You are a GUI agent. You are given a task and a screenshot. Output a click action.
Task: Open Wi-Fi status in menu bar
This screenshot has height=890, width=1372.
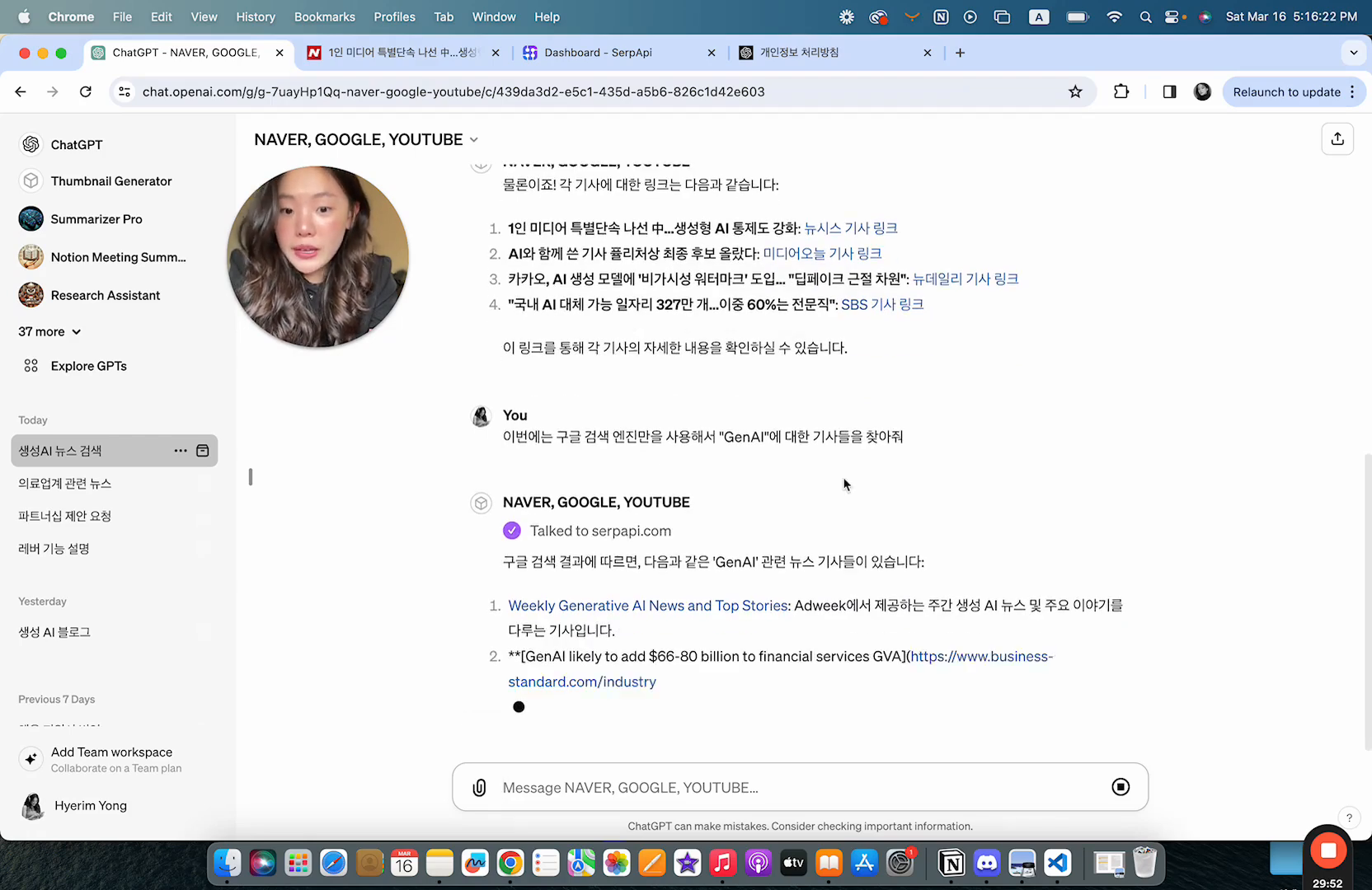[1114, 16]
